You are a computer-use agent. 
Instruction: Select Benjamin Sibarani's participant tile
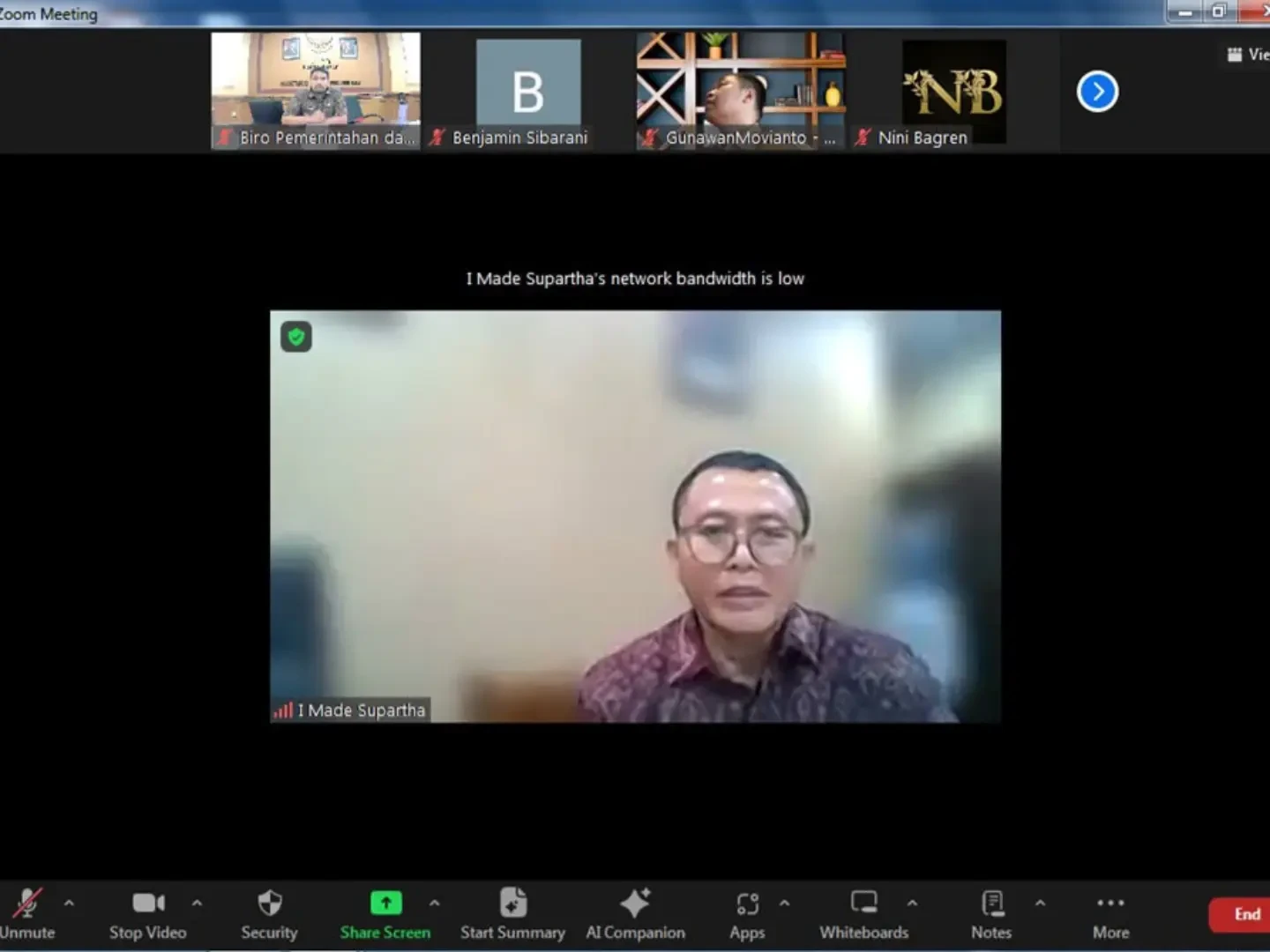pos(528,91)
